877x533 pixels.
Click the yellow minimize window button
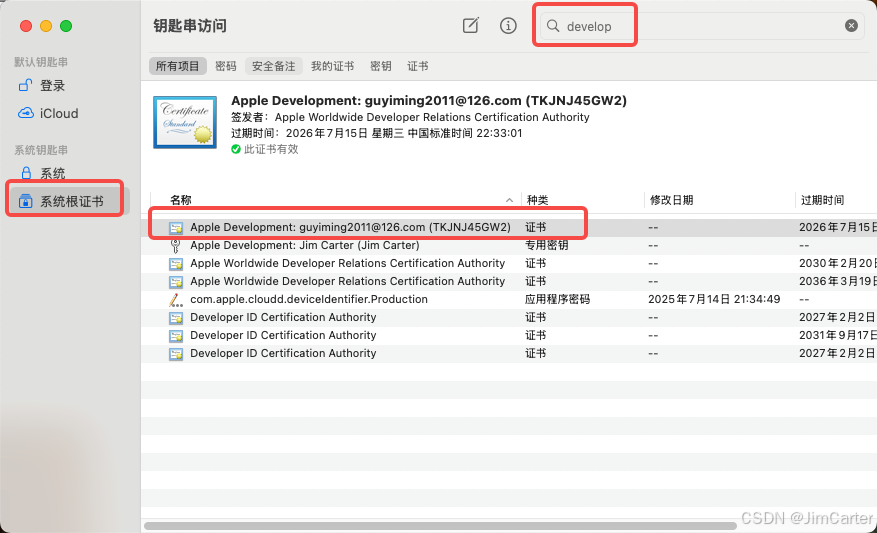46,26
